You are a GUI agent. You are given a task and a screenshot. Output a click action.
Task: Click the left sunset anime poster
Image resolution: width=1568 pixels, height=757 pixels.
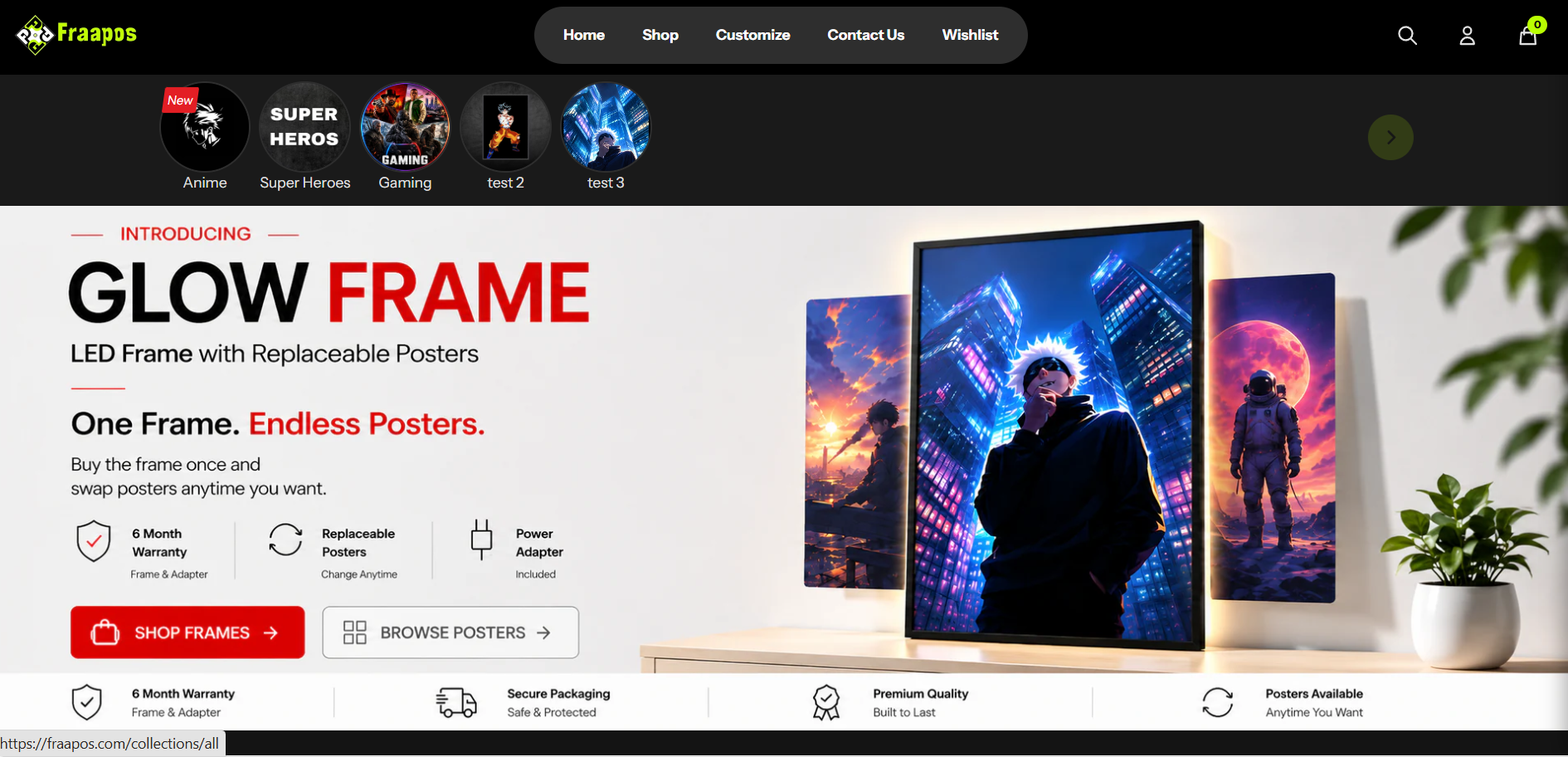857,442
